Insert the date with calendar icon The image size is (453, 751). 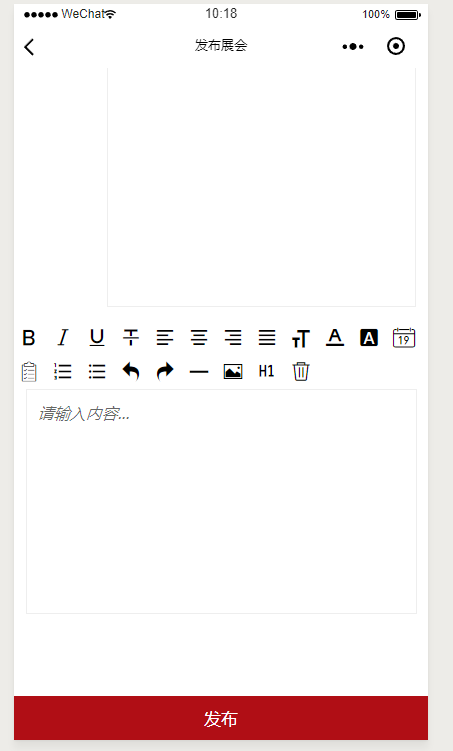(x=404, y=338)
